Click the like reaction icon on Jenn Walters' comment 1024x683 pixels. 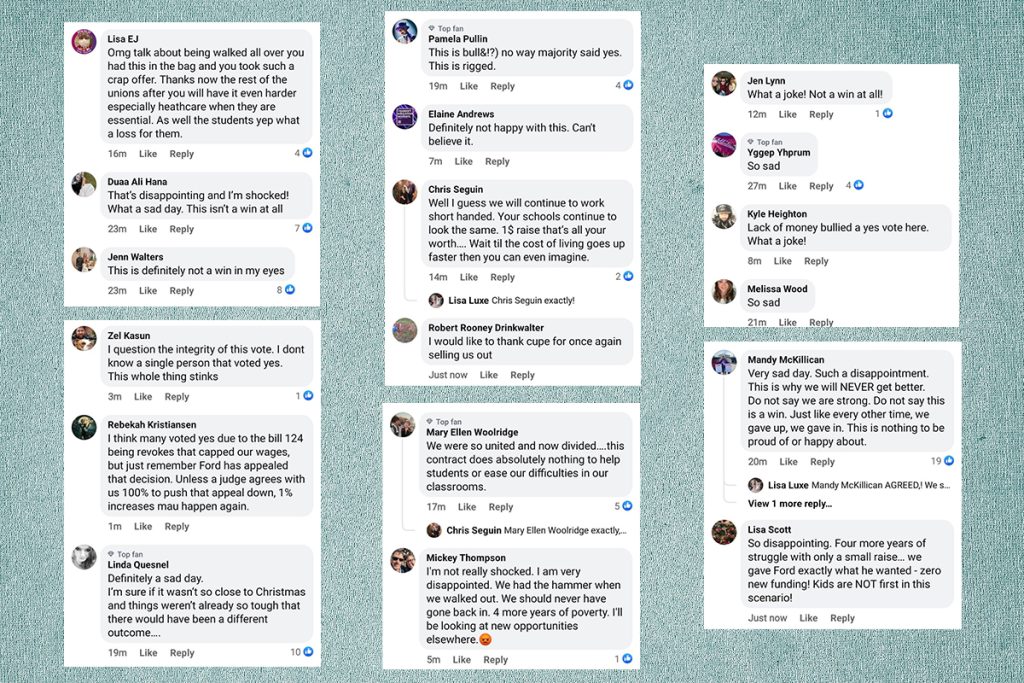[x=290, y=289]
